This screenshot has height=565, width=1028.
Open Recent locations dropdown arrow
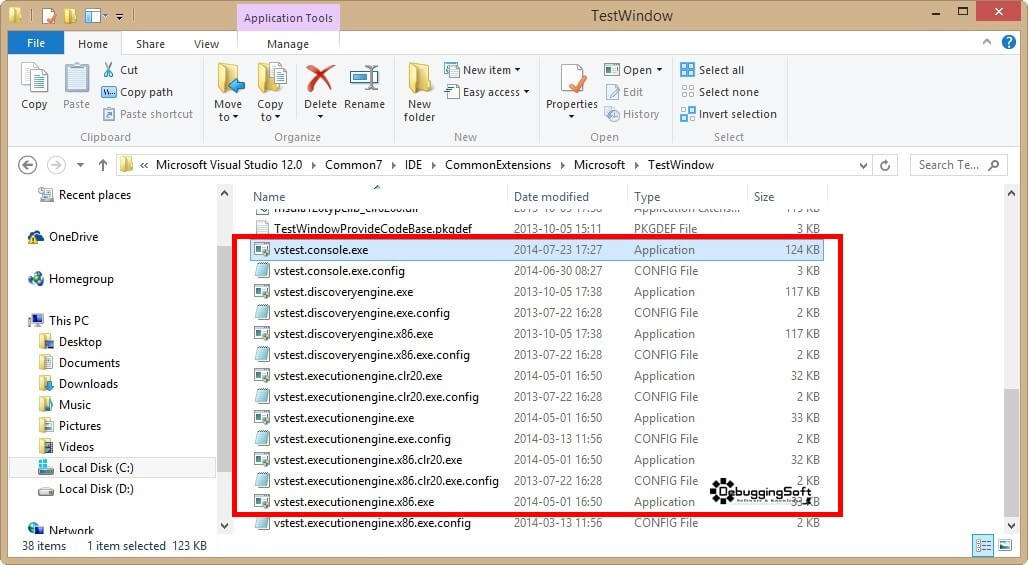coord(80,165)
